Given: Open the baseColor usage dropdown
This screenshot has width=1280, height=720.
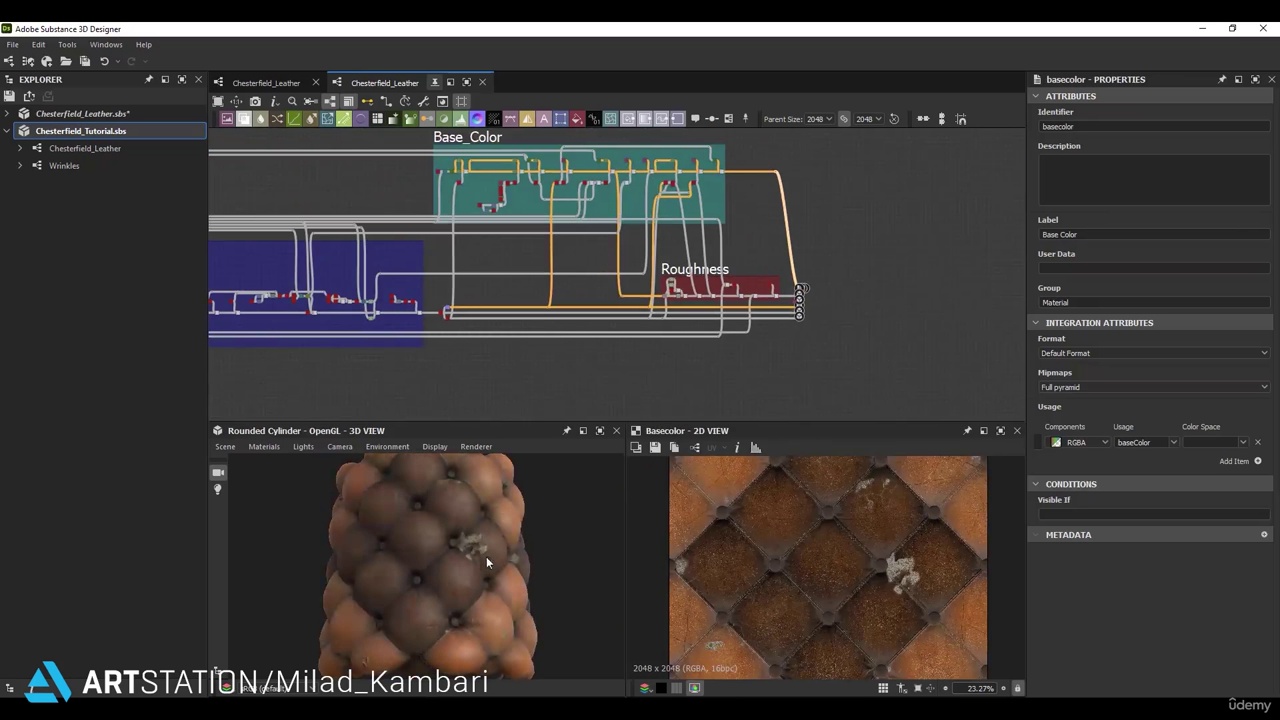Looking at the screenshot, I should pyautogui.click(x=1146, y=442).
